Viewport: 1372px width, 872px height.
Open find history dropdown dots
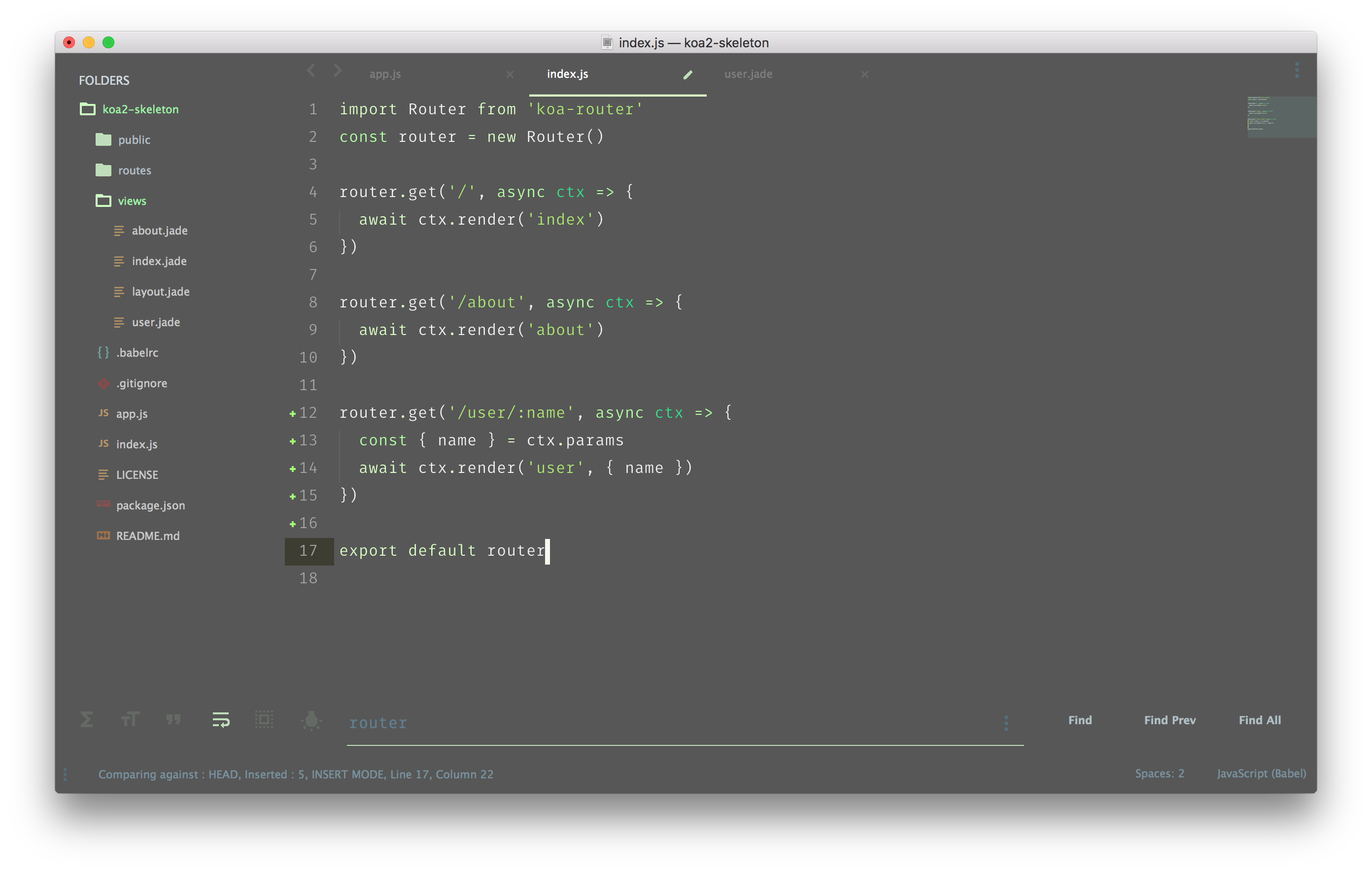(1006, 723)
